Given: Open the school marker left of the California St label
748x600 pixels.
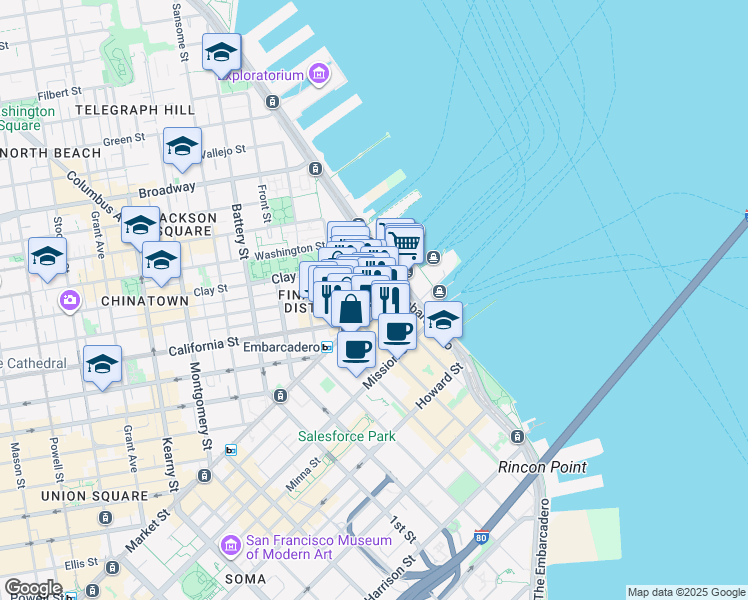Looking at the screenshot, I should (102, 365).
